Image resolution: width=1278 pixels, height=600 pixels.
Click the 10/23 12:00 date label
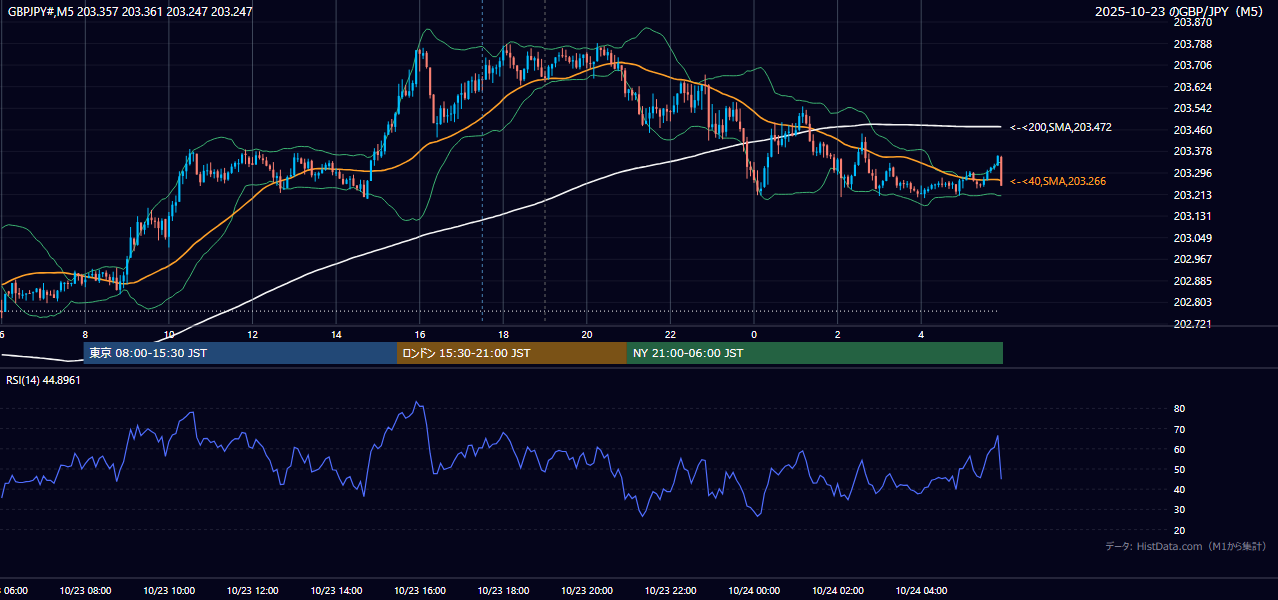pyautogui.click(x=252, y=591)
